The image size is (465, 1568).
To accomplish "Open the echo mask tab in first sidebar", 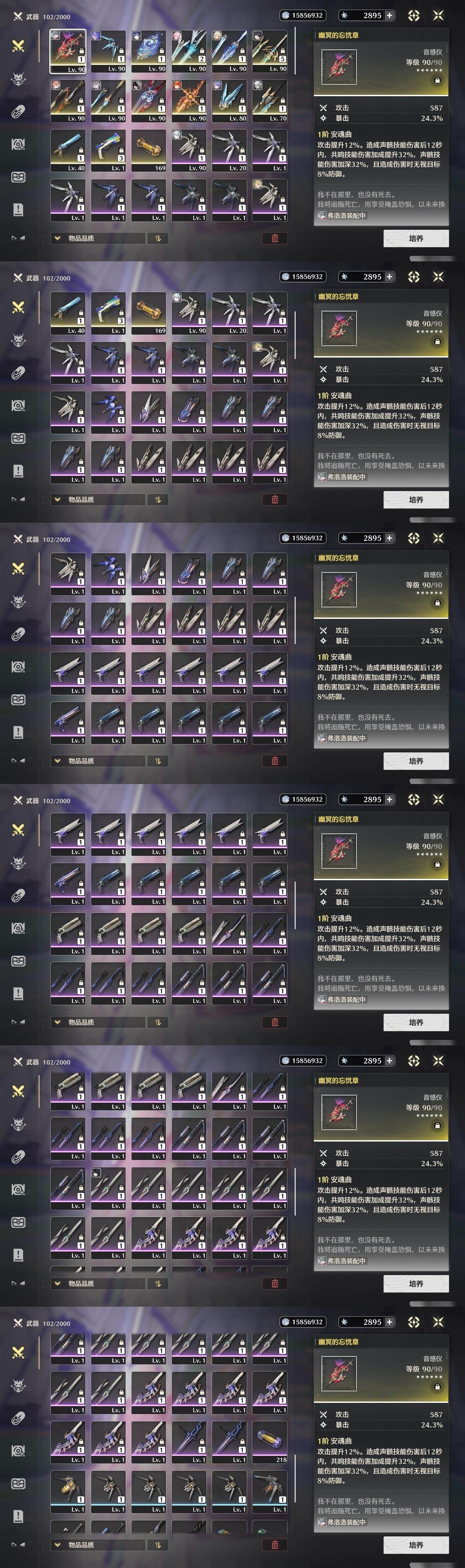I will click(x=18, y=78).
